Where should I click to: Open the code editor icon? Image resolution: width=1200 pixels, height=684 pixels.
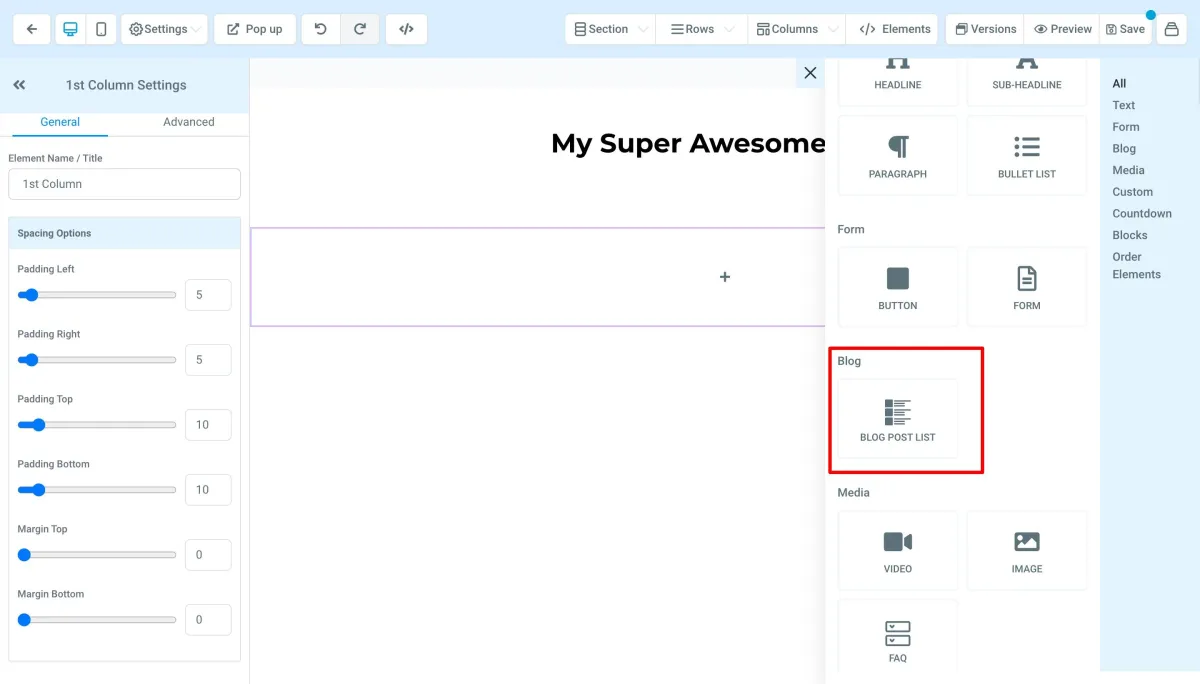coord(406,29)
